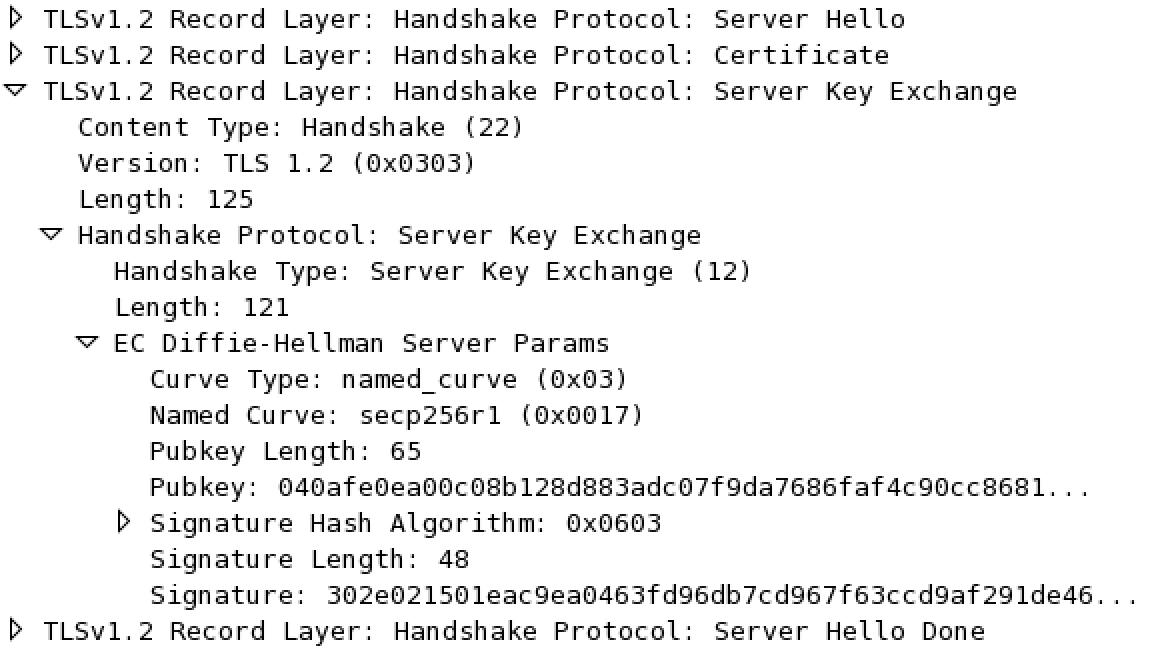Collapse the EC Diffie-Hellman Server Params tree

pyautogui.click(x=86, y=343)
